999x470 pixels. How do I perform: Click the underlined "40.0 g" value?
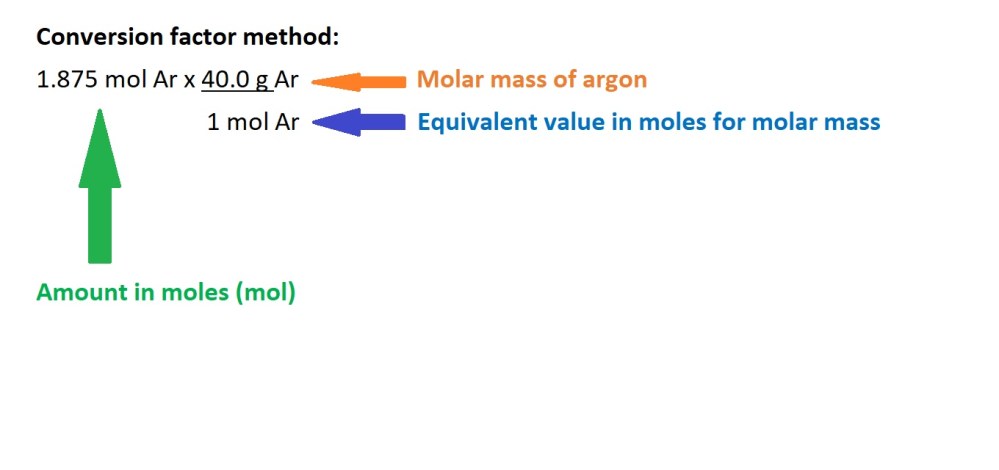[235, 80]
